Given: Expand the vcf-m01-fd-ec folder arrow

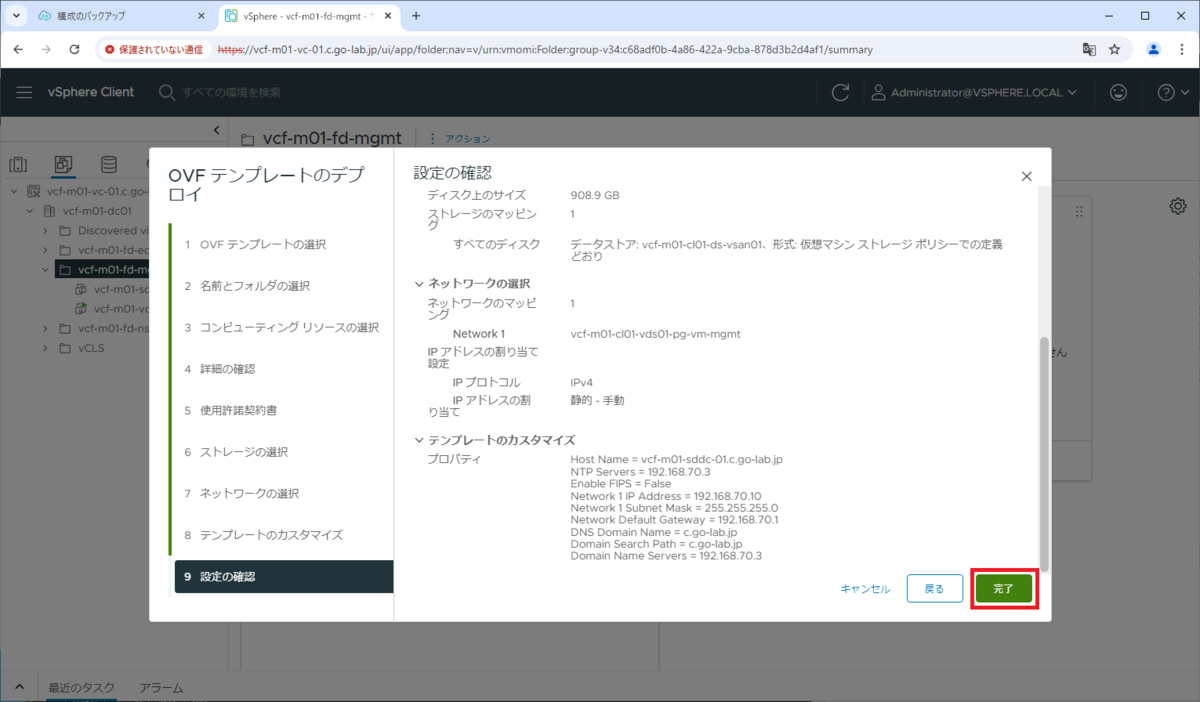Looking at the screenshot, I should [46, 250].
